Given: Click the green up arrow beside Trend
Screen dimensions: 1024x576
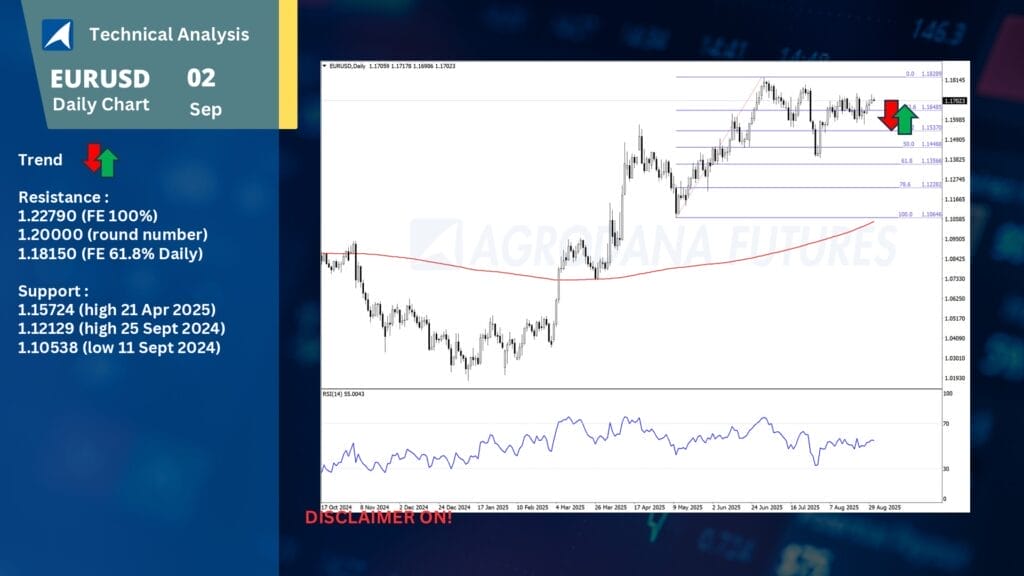Looking at the screenshot, I should [107, 163].
